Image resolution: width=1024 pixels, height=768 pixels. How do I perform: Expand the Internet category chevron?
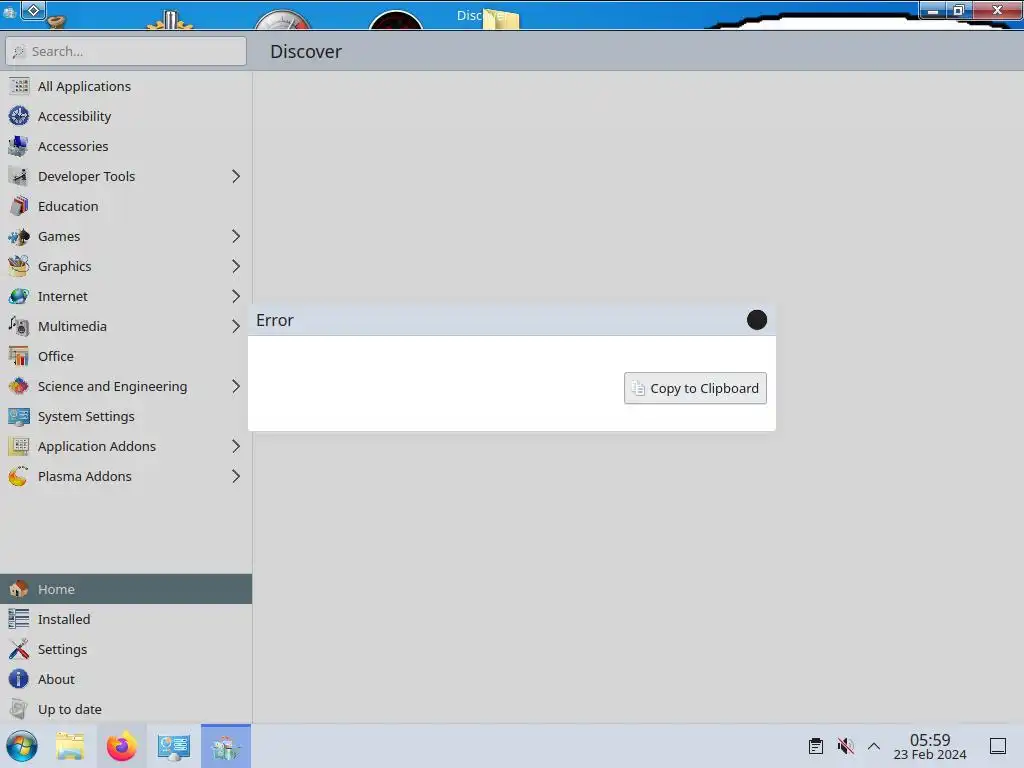[236, 296]
